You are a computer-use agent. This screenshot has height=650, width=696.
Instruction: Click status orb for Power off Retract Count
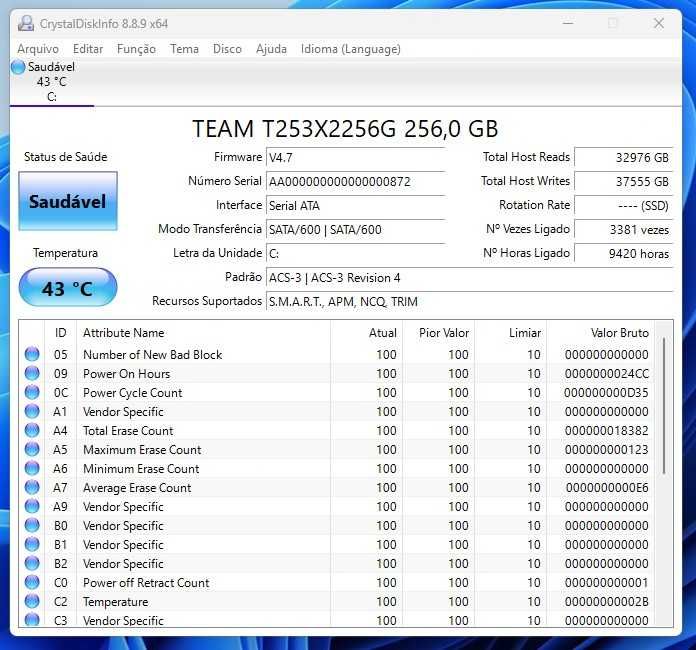click(x=32, y=583)
